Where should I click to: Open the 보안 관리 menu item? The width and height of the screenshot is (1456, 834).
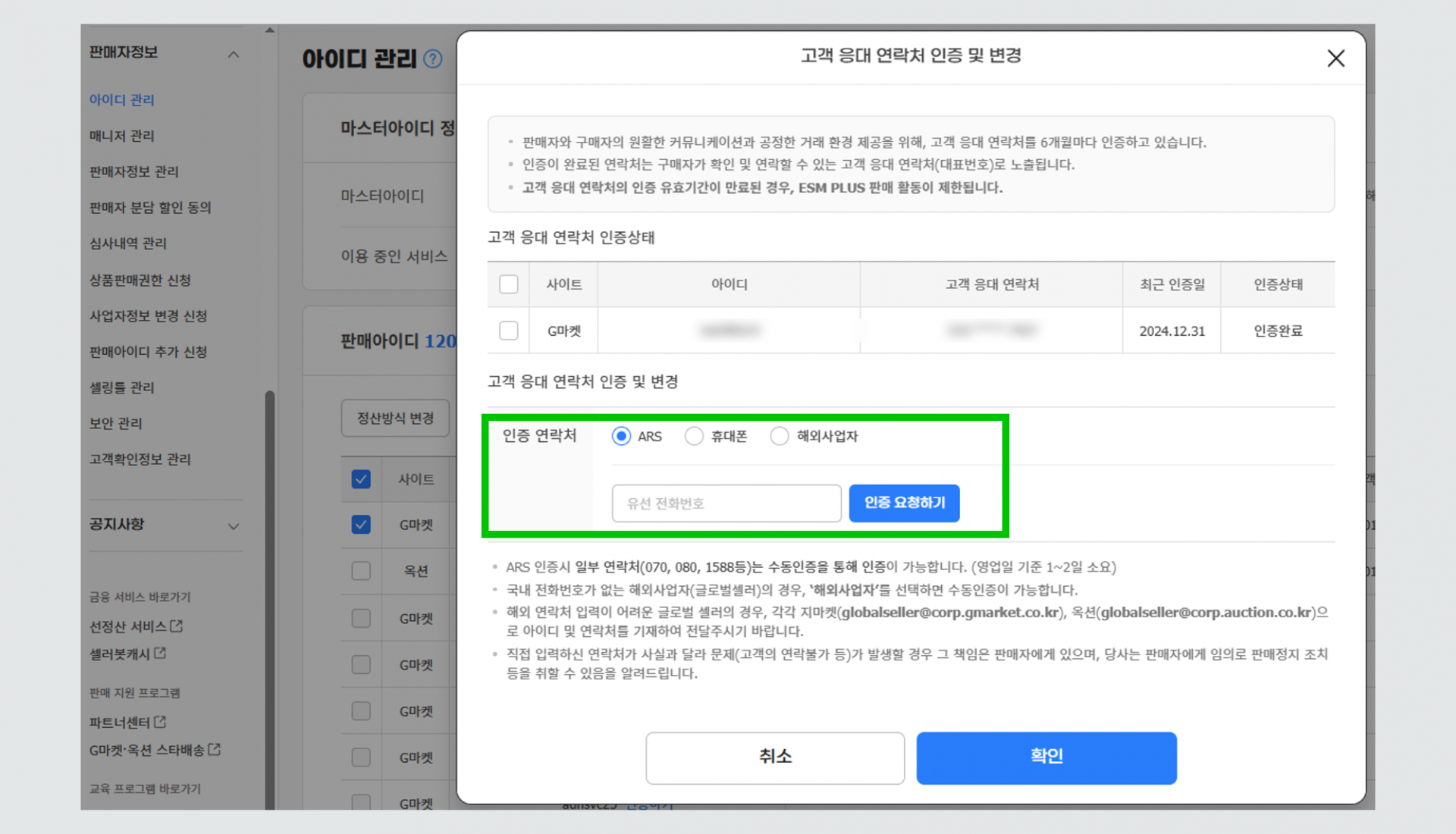(x=115, y=423)
